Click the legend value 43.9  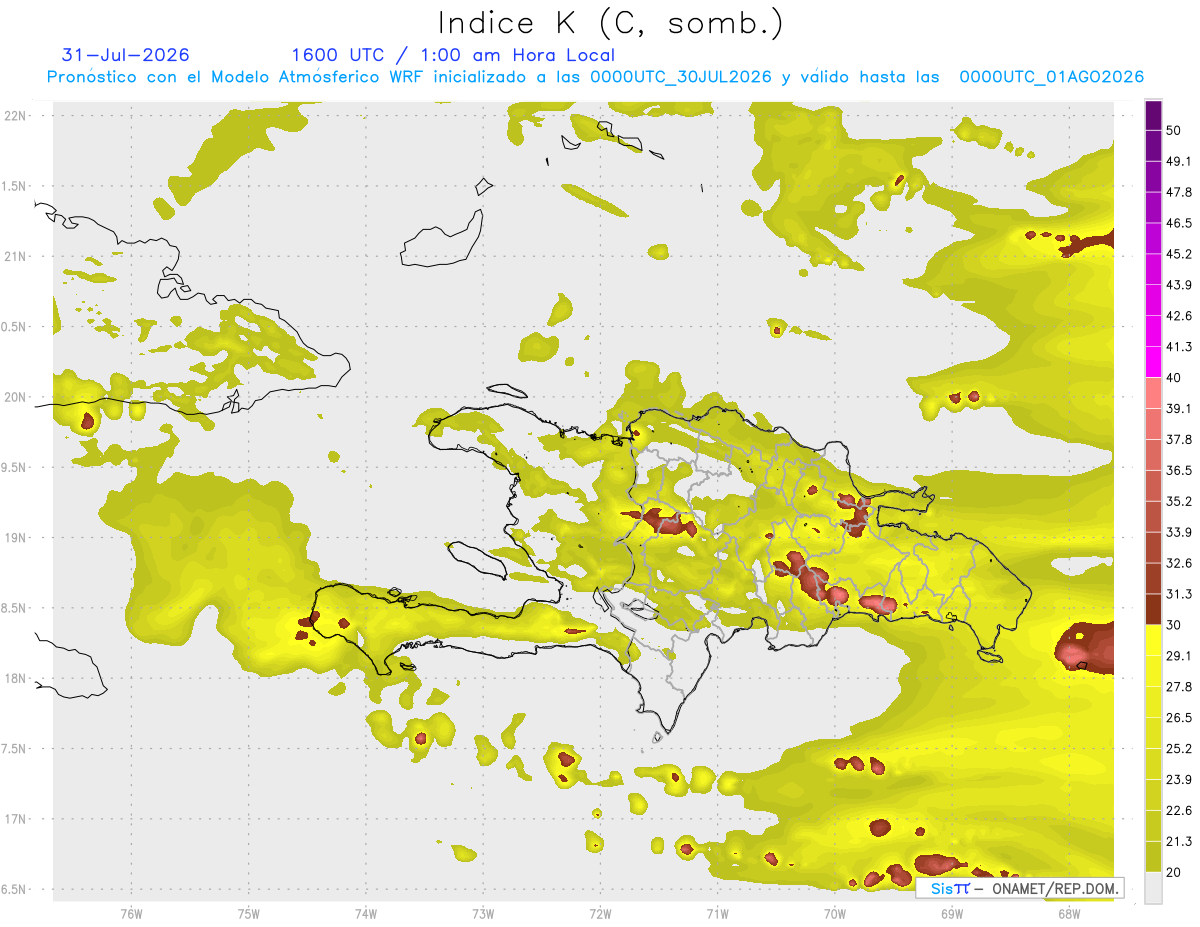(1179, 285)
